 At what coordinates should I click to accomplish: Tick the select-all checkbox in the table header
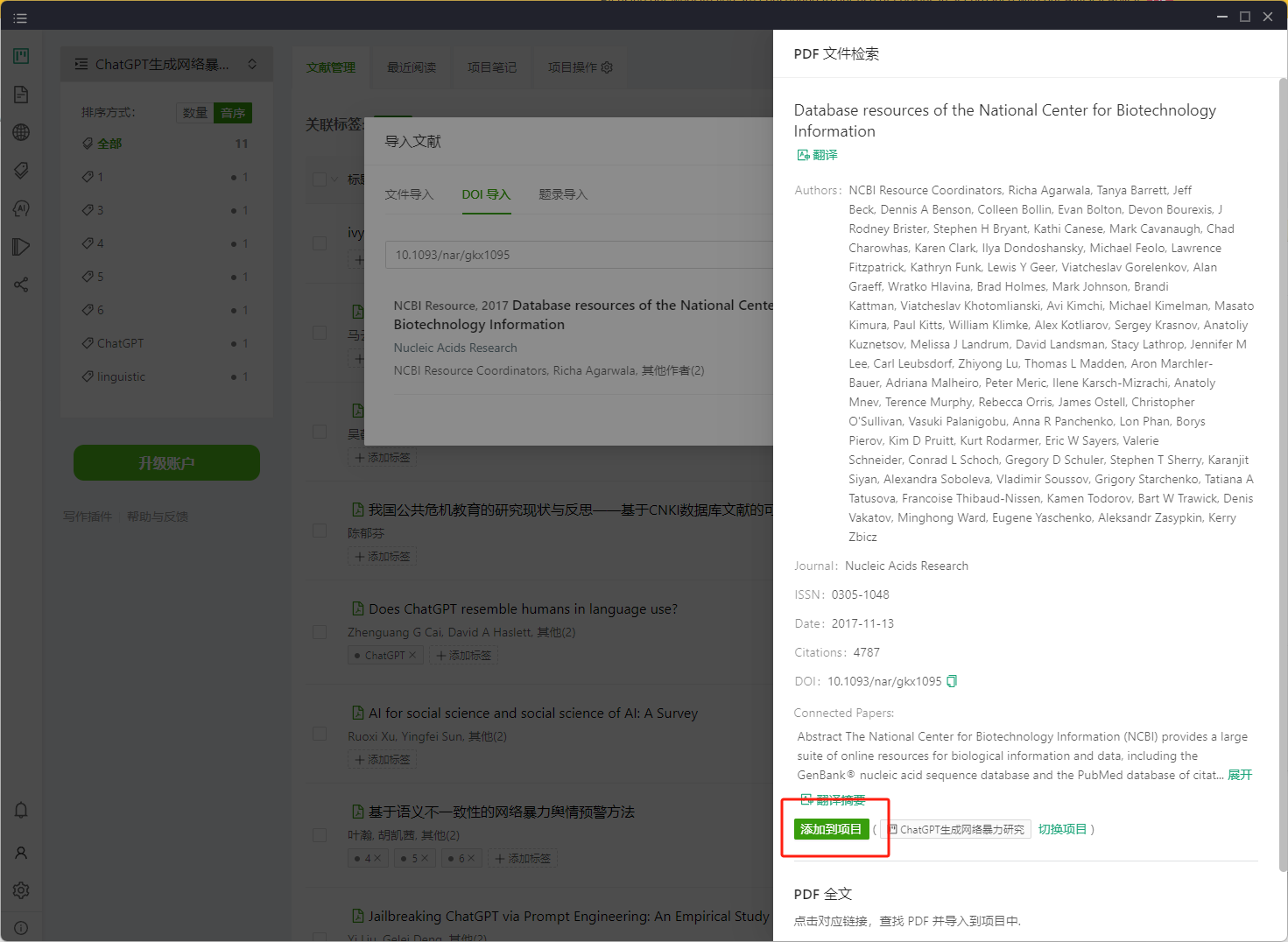click(x=320, y=179)
